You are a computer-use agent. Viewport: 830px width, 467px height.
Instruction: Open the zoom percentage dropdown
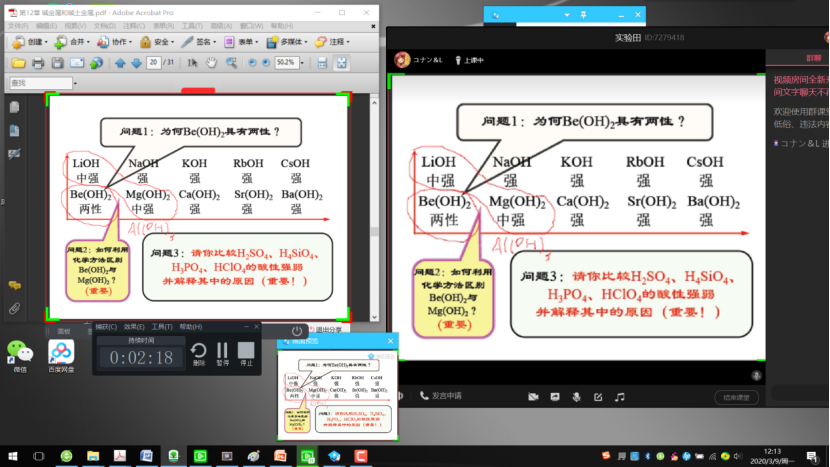point(301,63)
